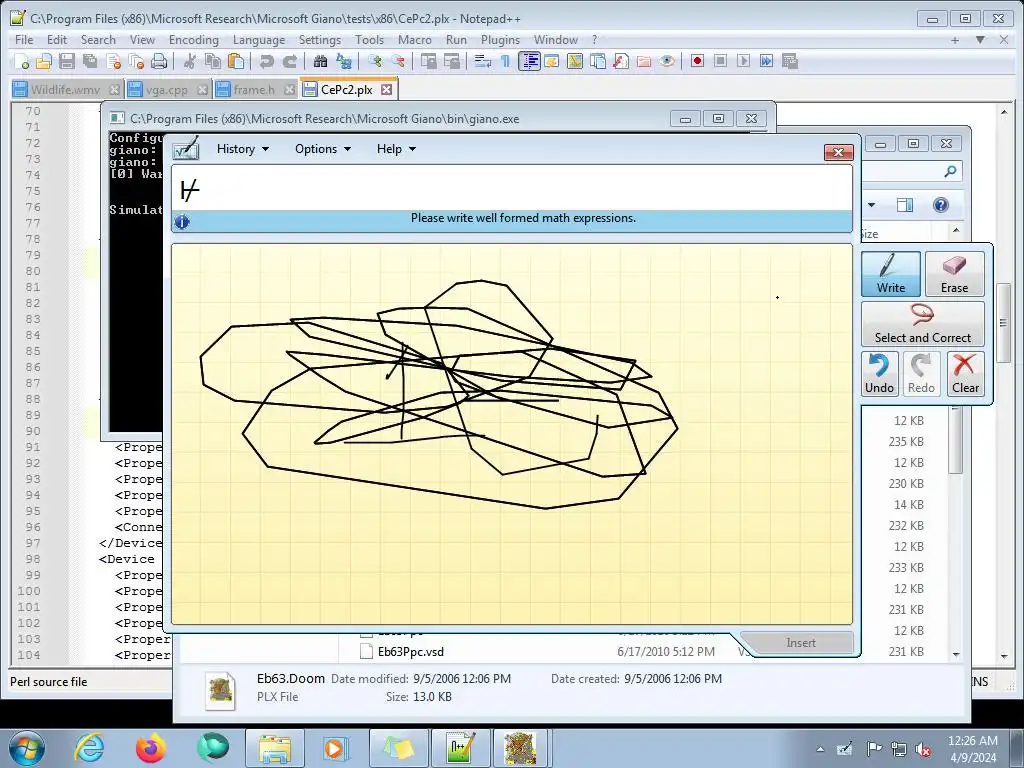Open Internet Explorer from the taskbar

coord(89,748)
